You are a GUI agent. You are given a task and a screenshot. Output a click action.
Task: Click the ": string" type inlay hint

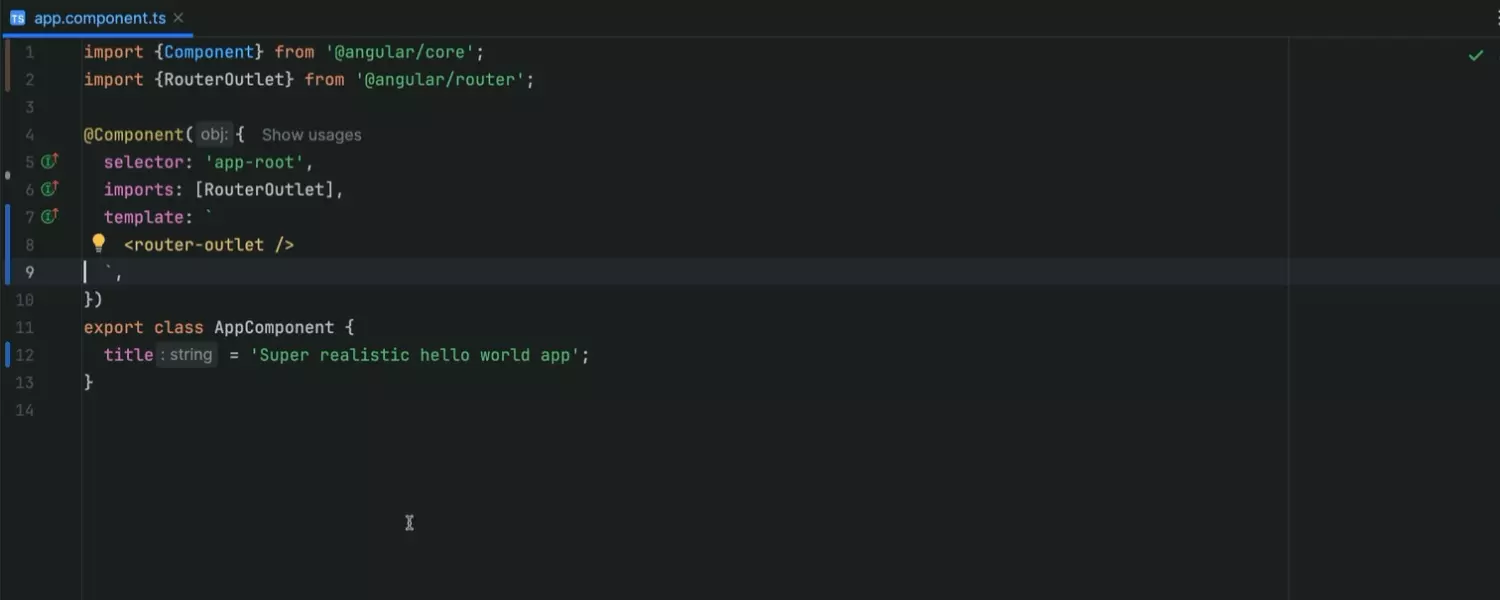[187, 355]
